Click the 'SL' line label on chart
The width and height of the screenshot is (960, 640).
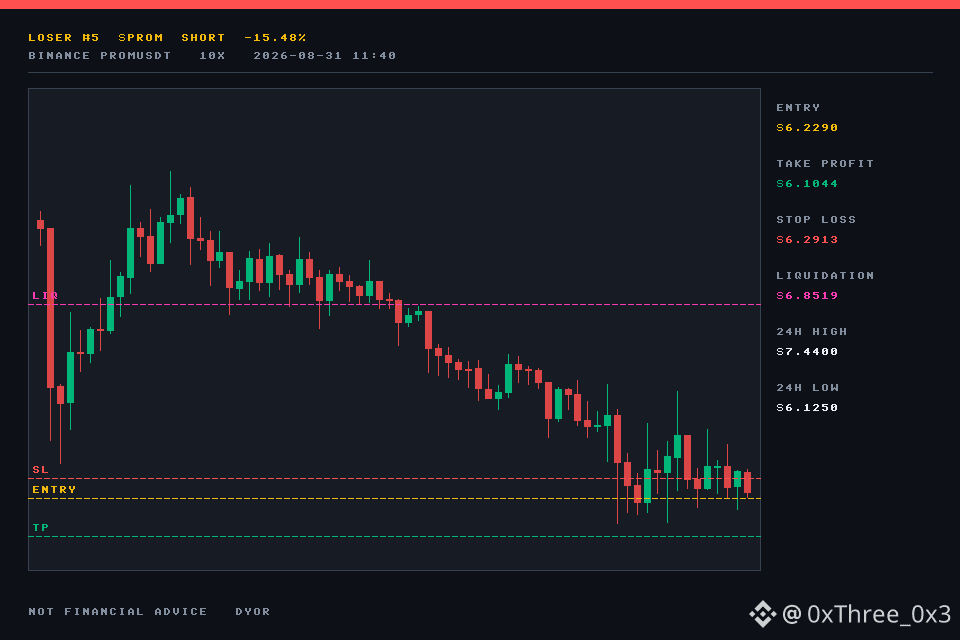(x=40, y=470)
